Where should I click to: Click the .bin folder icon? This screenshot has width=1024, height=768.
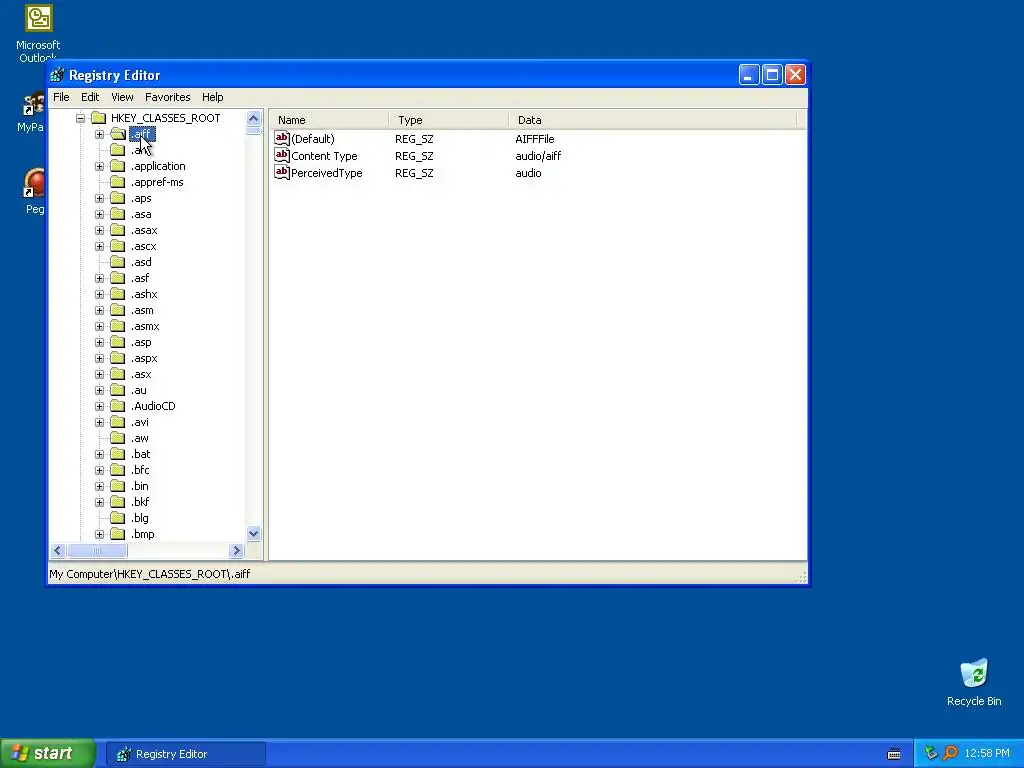point(118,486)
